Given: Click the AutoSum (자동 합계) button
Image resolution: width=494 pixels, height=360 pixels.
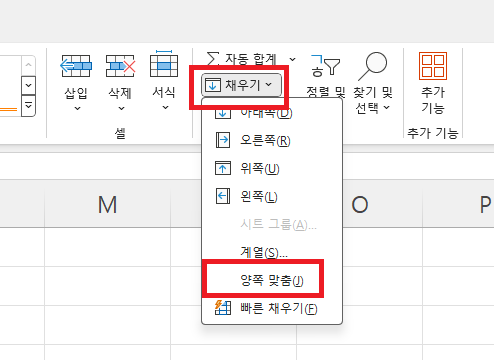Looking at the screenshot, I should coord(242,59).
